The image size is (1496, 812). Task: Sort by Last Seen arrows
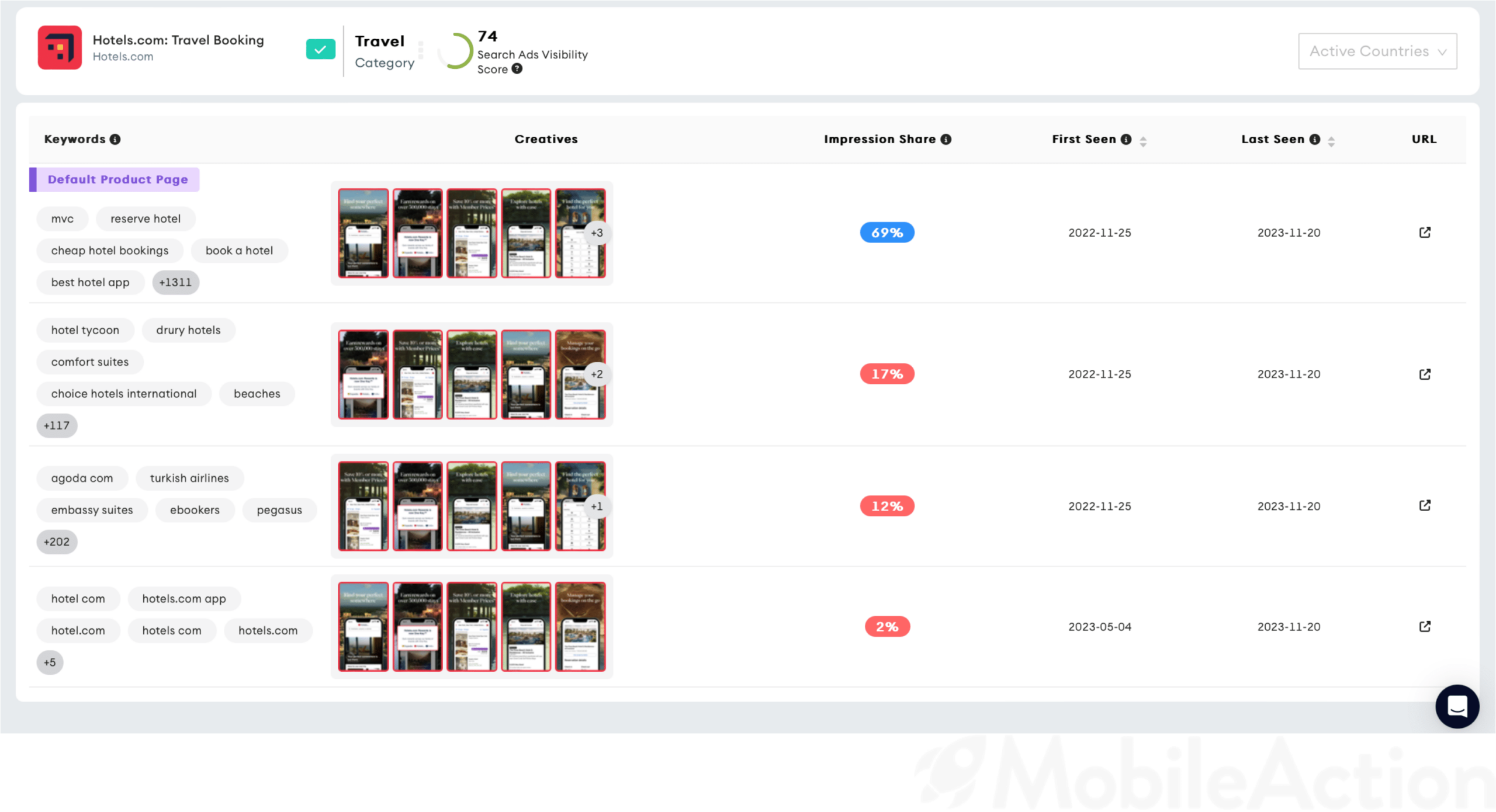click(1331, 141)
